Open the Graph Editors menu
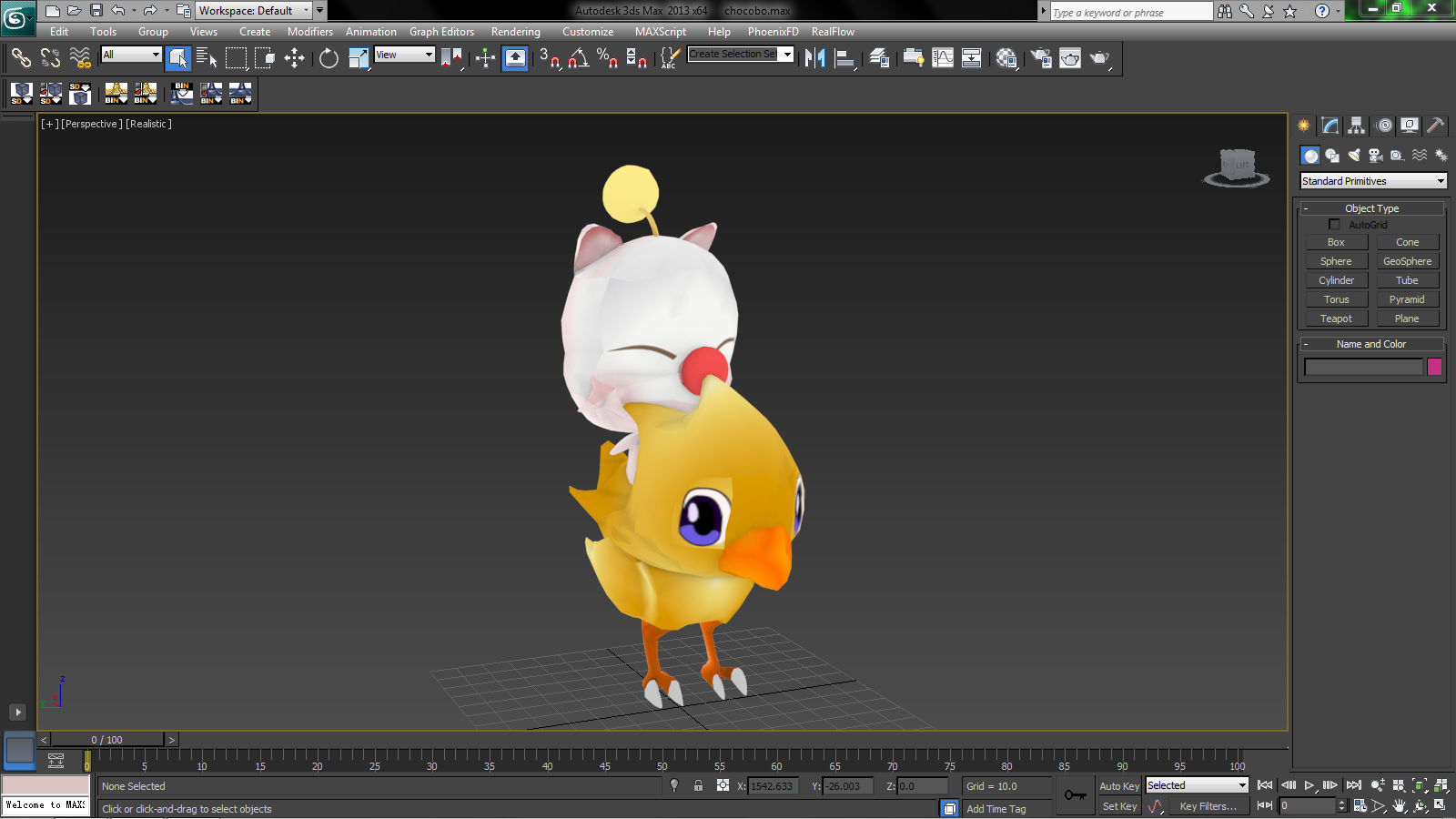Image resolution: width=1456 pixels, height=819 pixels. pyautogui.click(x=441, y=32)
